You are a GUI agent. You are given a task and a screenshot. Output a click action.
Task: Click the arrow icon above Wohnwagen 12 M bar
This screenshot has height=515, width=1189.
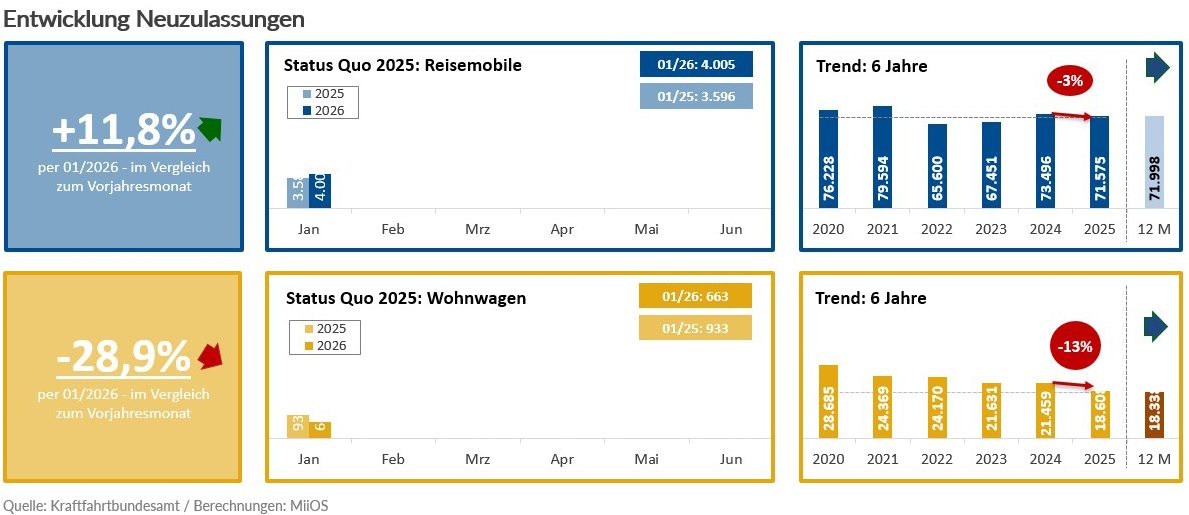coord(1156,326)
